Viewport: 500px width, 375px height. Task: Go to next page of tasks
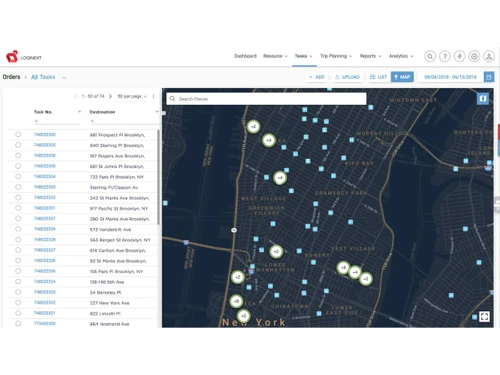(110, 96)
